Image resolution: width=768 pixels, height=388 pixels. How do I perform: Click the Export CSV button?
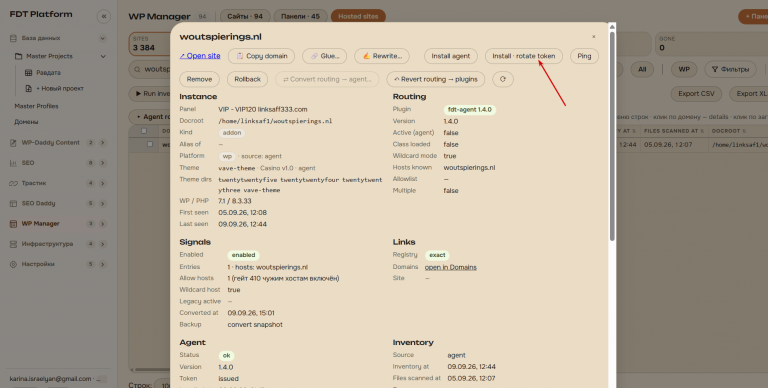pos(696,94)
